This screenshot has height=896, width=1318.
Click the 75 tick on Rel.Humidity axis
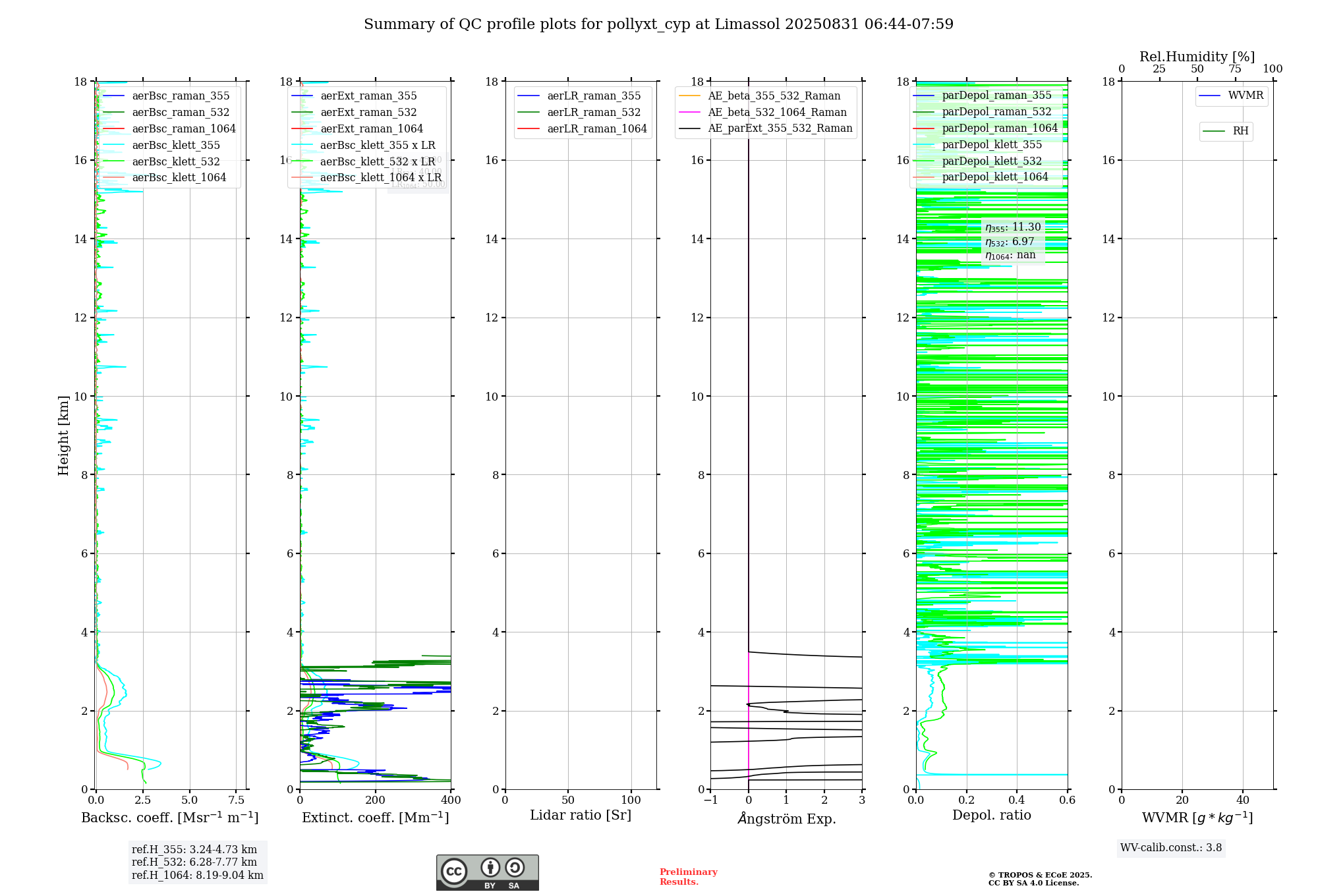tap(1235, 69)
